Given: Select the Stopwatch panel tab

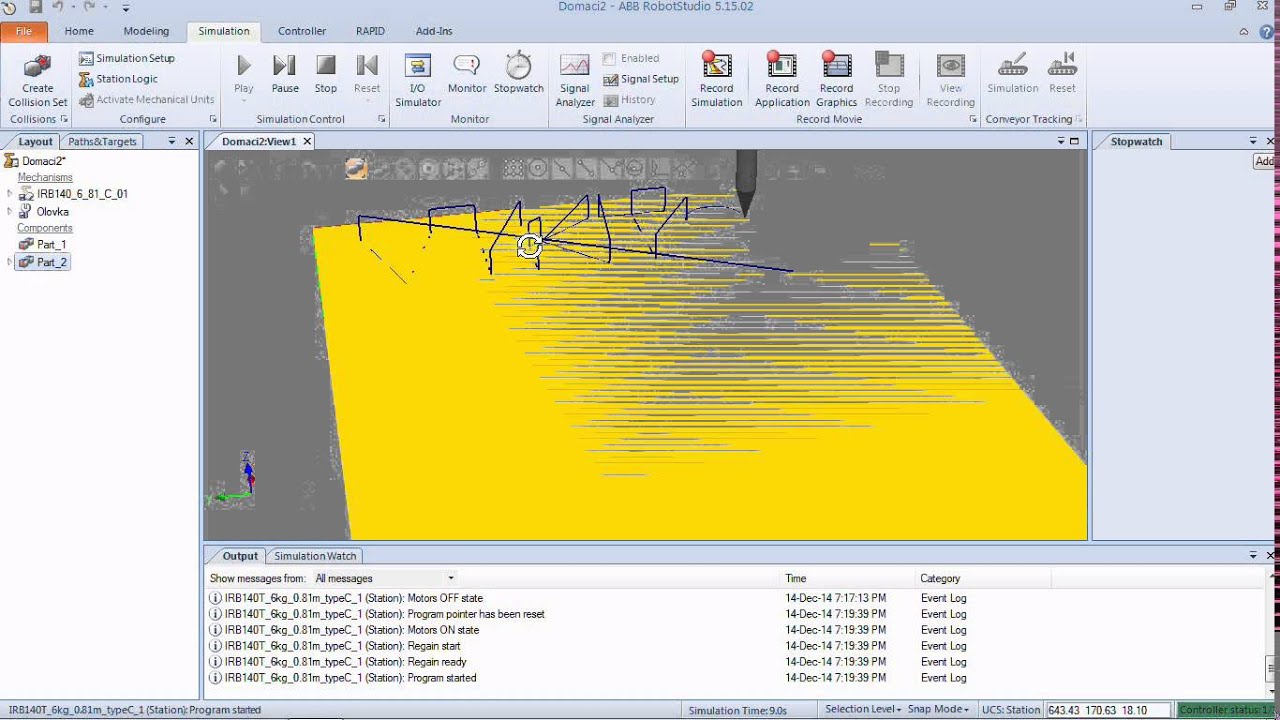Looking at the screenshot, I should coord(1137,141).
